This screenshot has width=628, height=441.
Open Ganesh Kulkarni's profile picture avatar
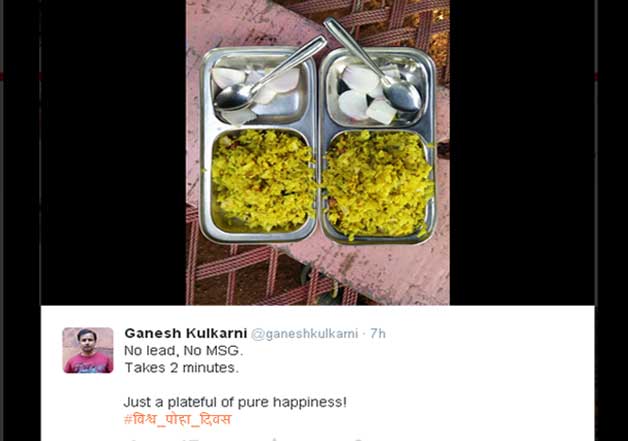click(88, 350)
